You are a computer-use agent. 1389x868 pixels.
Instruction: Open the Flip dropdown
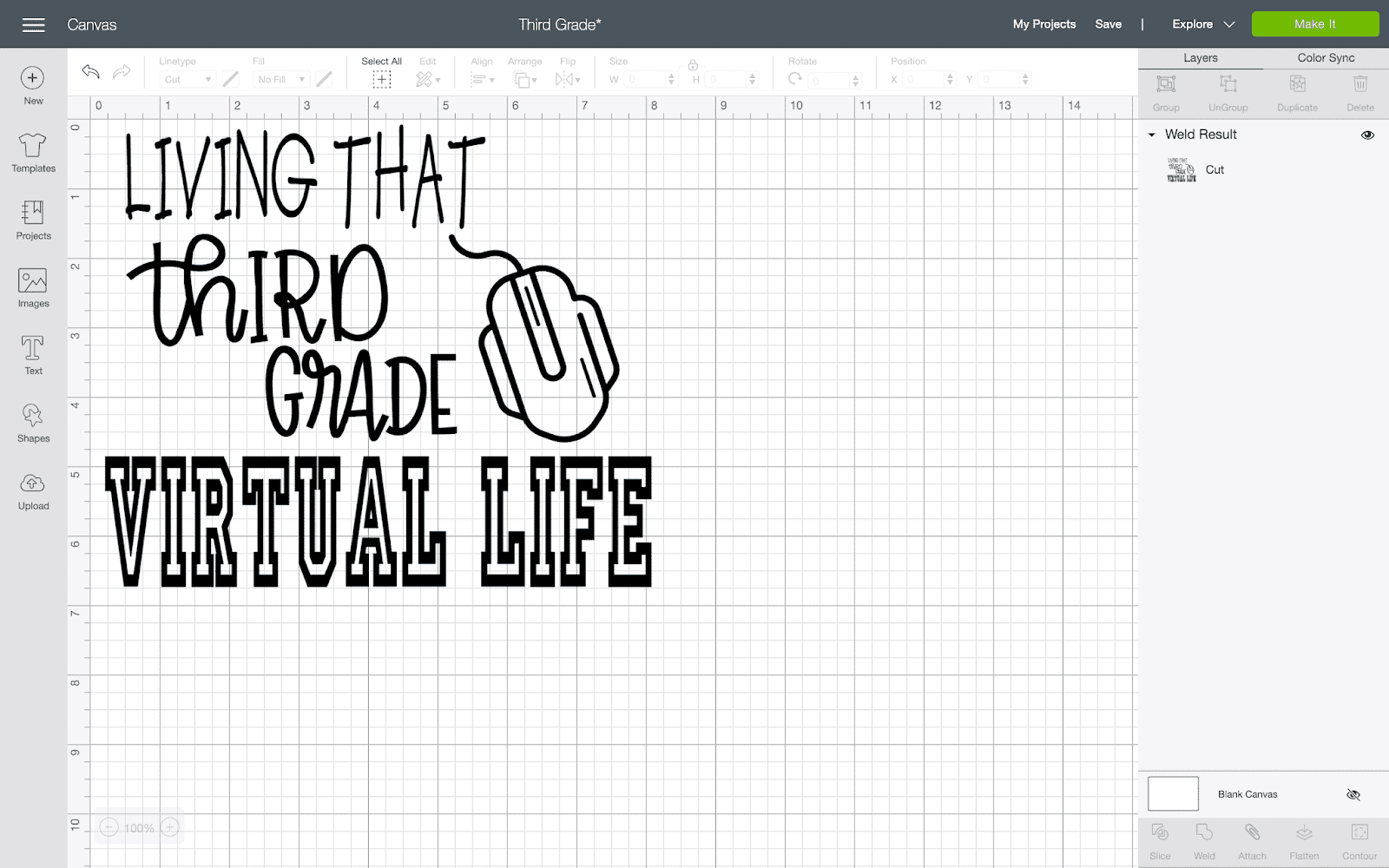pos(568,79)
